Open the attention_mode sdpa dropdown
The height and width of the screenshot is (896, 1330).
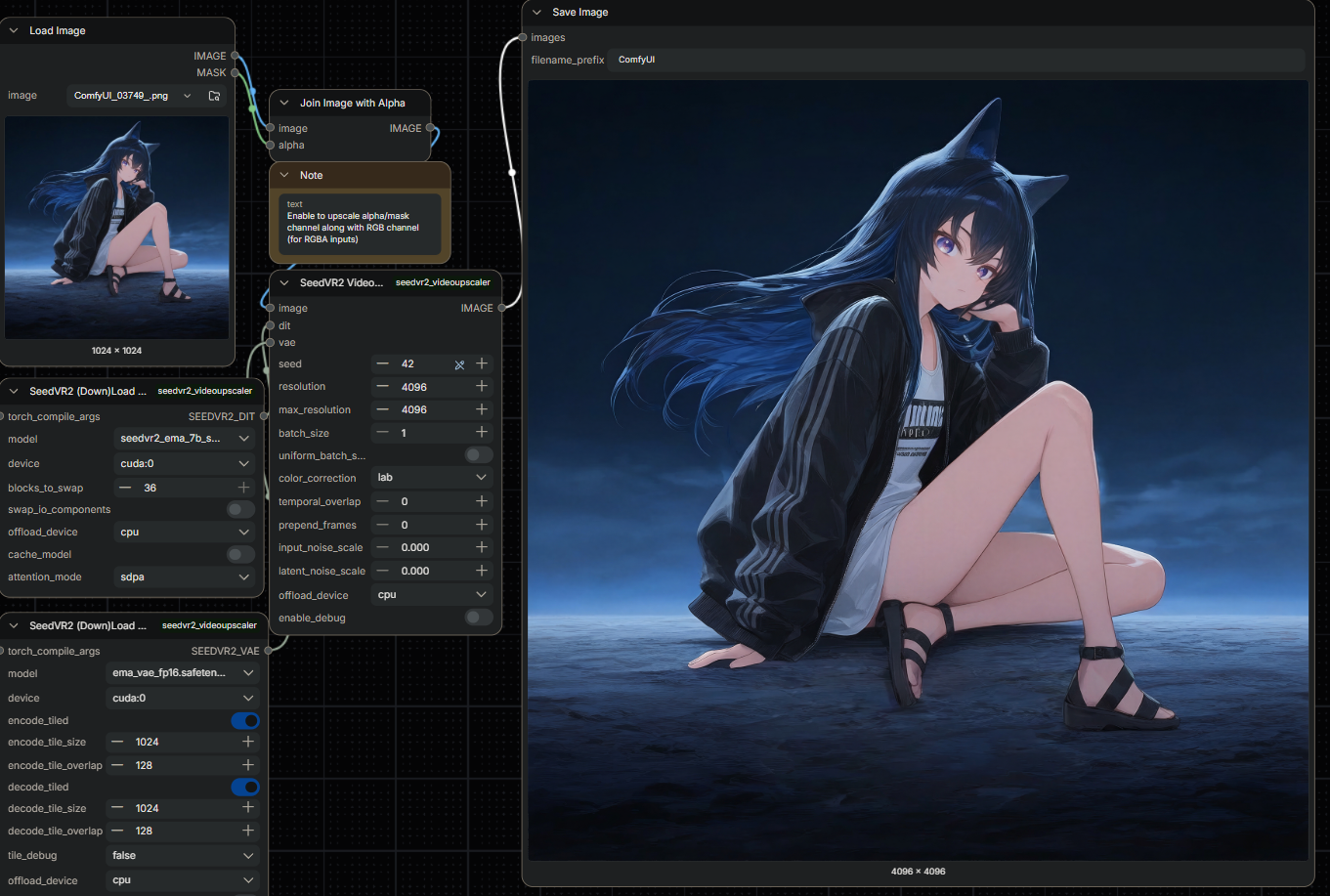pos(183,577)
